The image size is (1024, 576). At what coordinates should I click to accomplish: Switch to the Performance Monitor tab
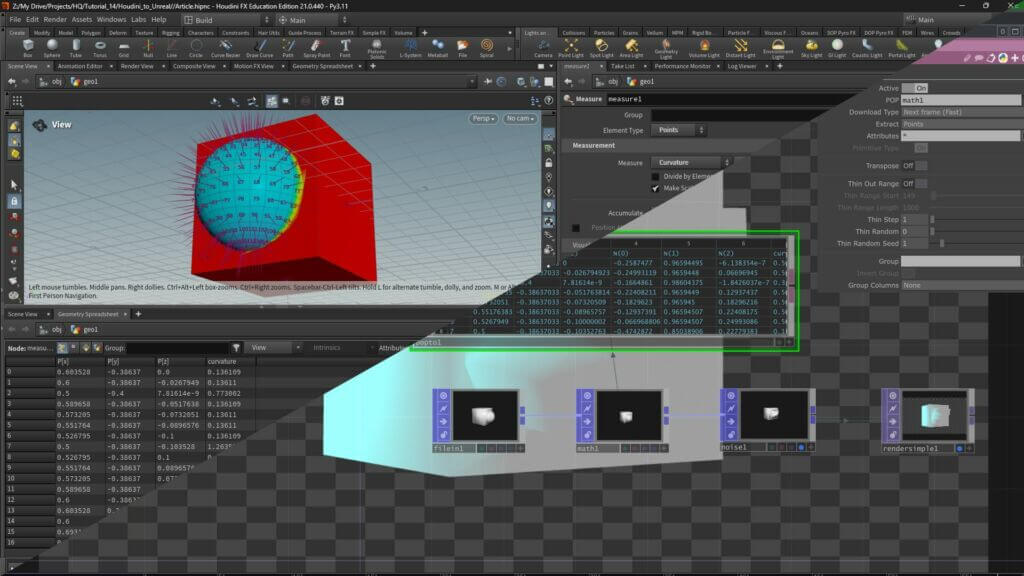pos(682,66)
